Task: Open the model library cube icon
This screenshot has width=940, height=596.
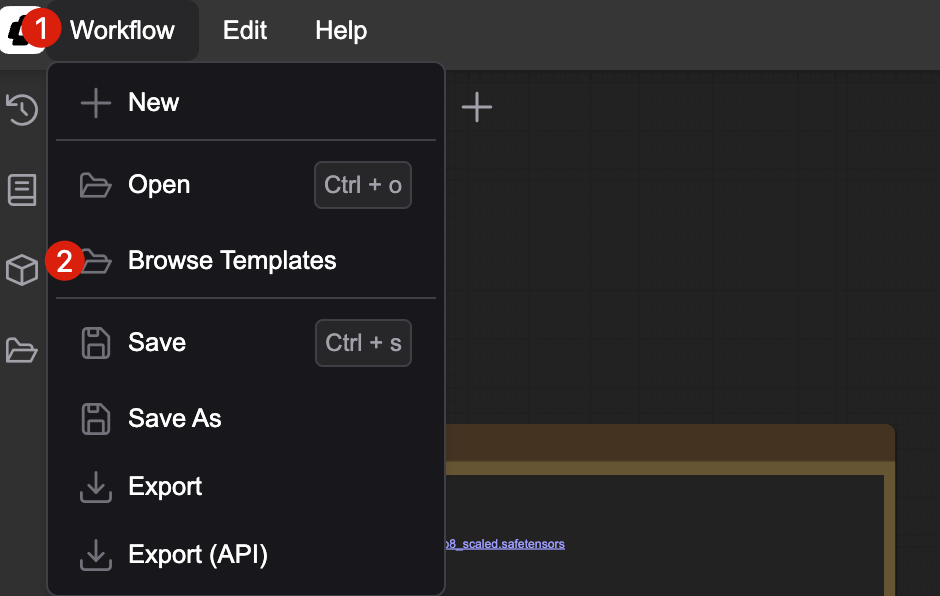Action: pyautogui.click(x=22, y=270)
